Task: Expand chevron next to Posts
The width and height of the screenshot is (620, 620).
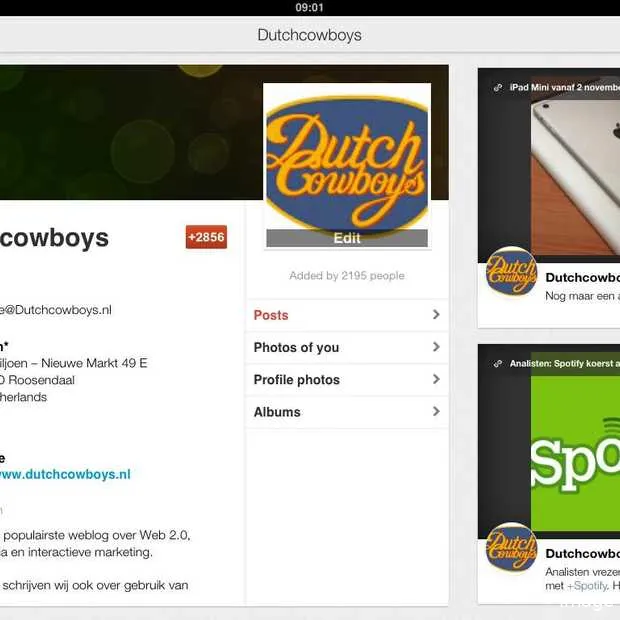Action: [x=436, y=315]
